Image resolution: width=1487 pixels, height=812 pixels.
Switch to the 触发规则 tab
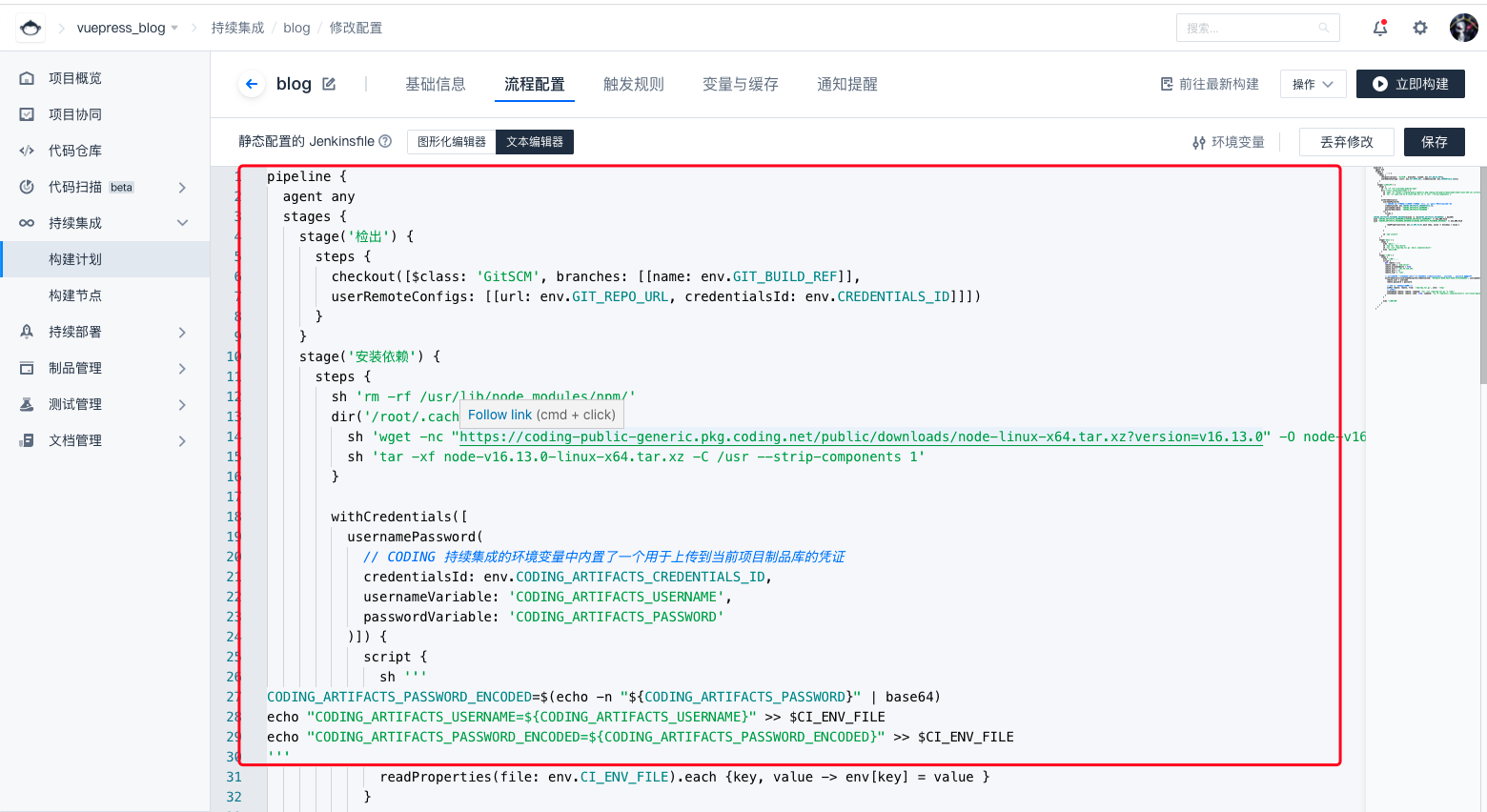634,84
